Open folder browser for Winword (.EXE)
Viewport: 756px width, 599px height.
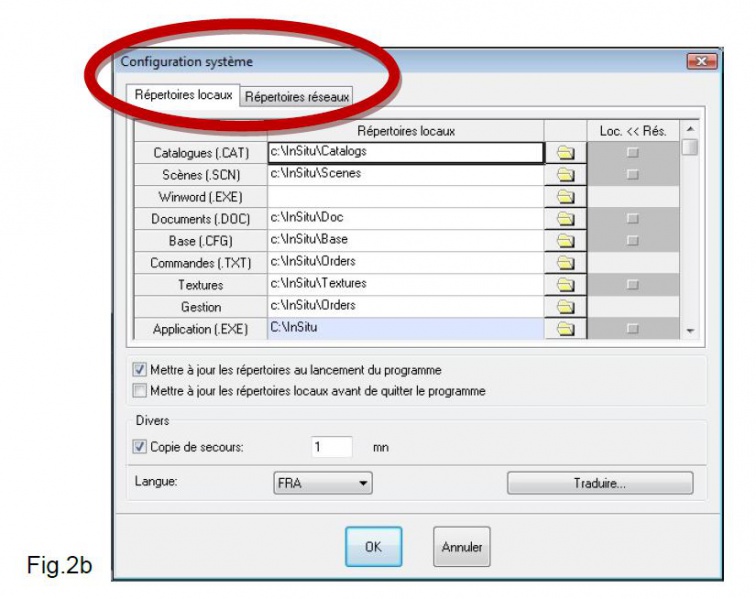point(566,197)
